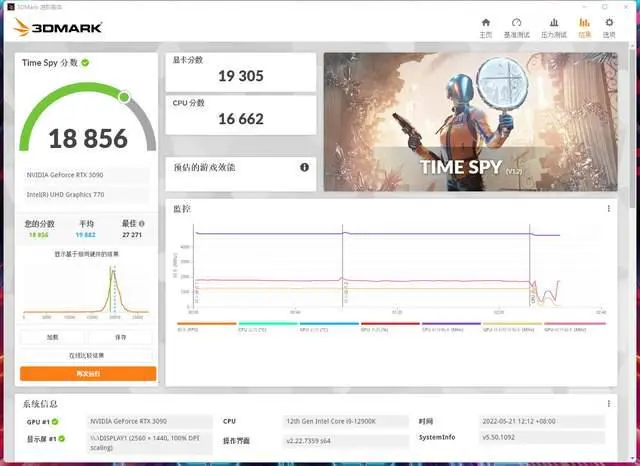Click the 保存 (Save) button
640x466 pixels.
click(x=121, y=337)
